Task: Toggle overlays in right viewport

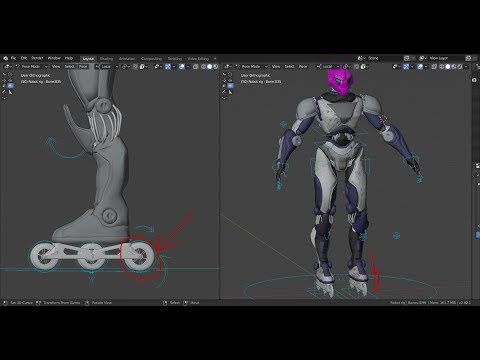Action: (x=420, y=67)
